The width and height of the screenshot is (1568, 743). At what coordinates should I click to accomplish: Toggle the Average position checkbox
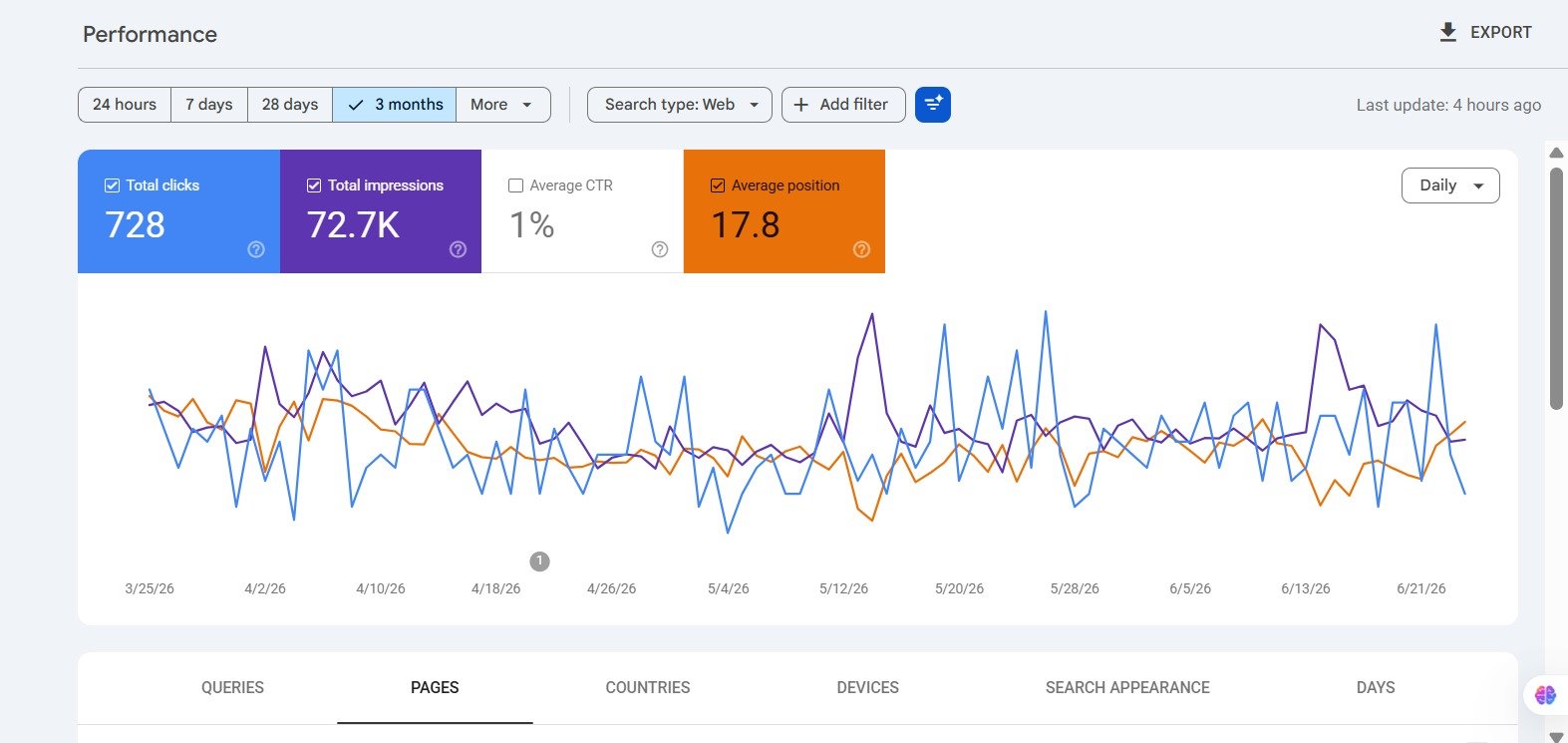718,186
